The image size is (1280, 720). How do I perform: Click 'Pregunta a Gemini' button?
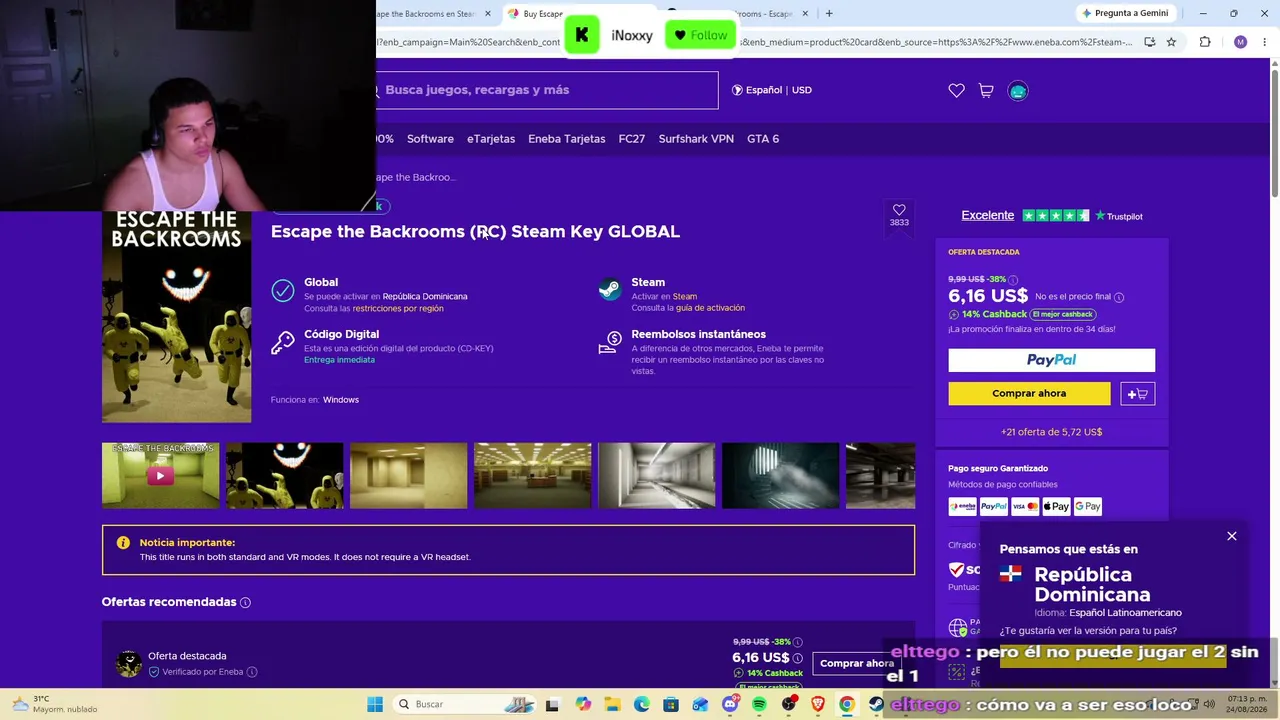coord(1125,13)
